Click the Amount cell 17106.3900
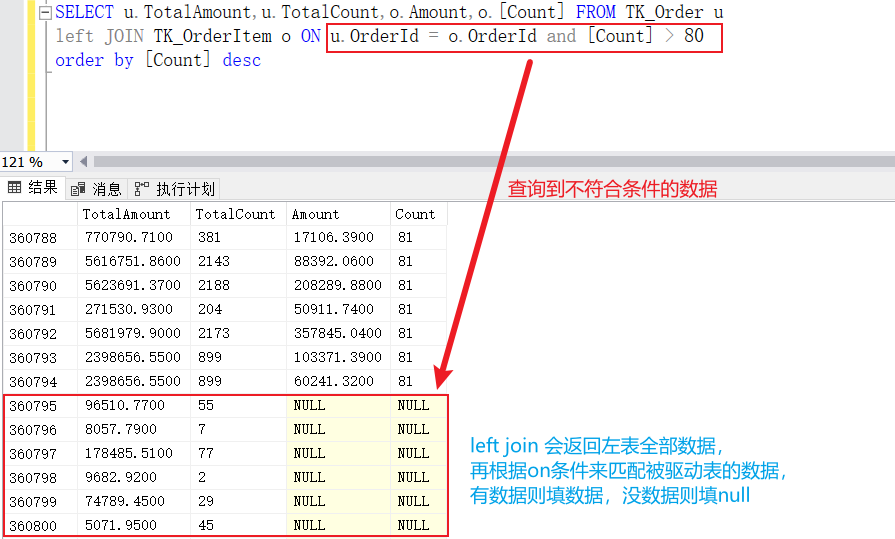This screenshot has height=539, width=895. pyautogui.click(x=338, y=238)
